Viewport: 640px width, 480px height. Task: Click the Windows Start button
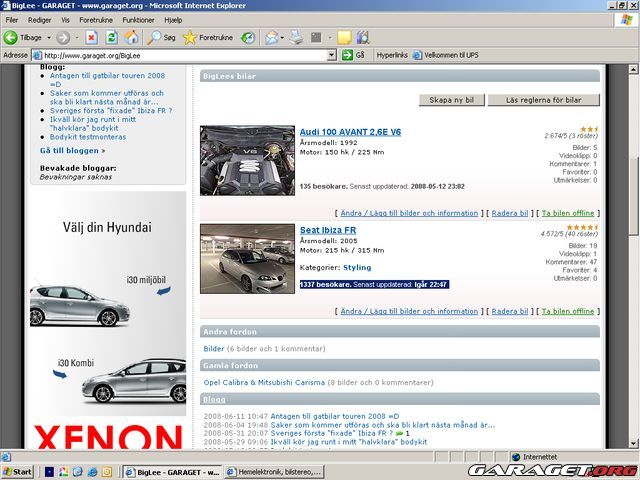point(17,471)
